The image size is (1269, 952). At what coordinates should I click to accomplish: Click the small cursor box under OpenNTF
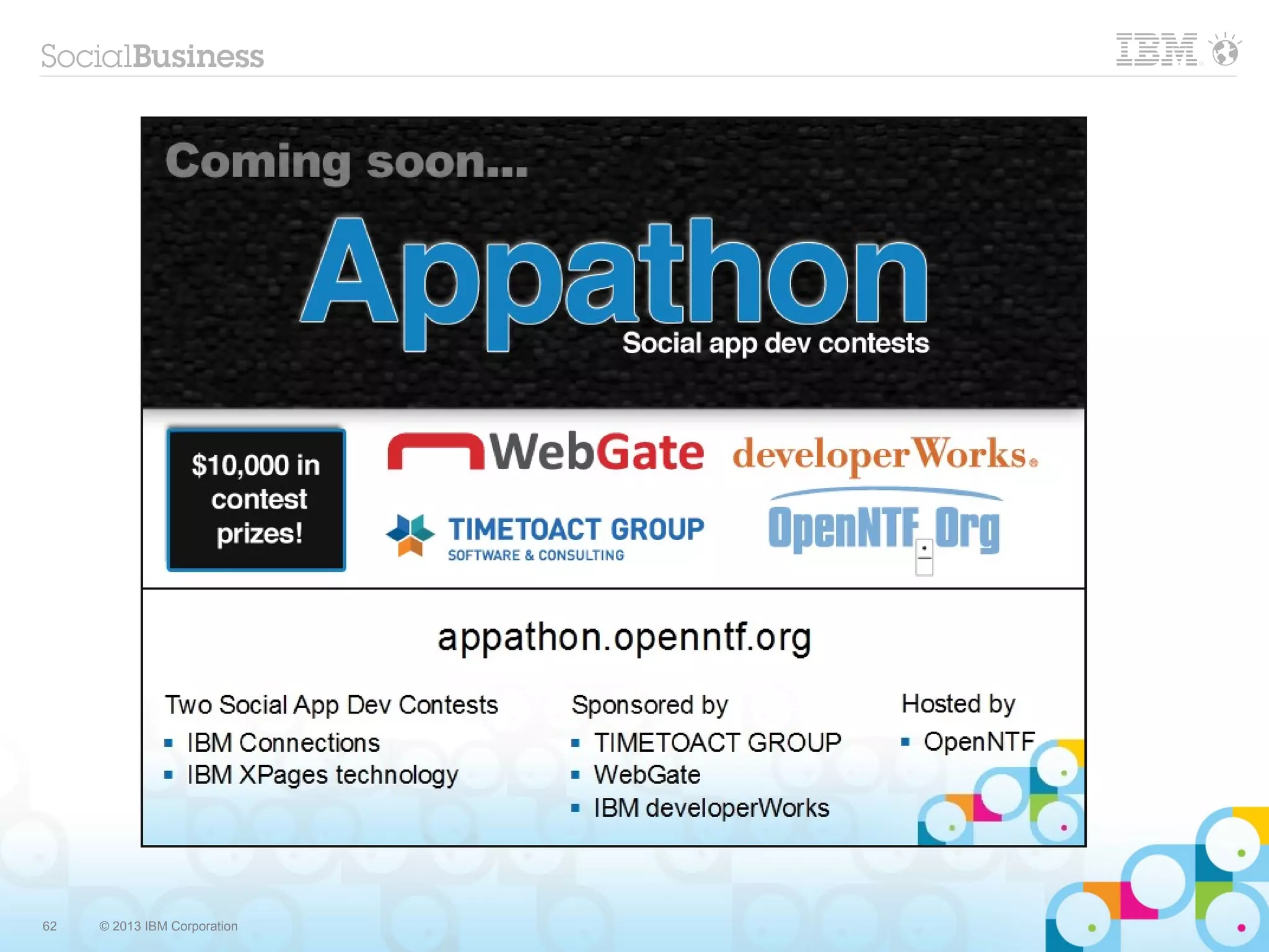pos(924,557)
